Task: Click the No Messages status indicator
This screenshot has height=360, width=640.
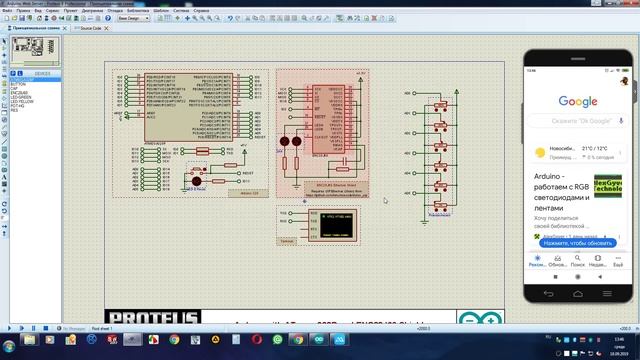Action: pos(71,328)
